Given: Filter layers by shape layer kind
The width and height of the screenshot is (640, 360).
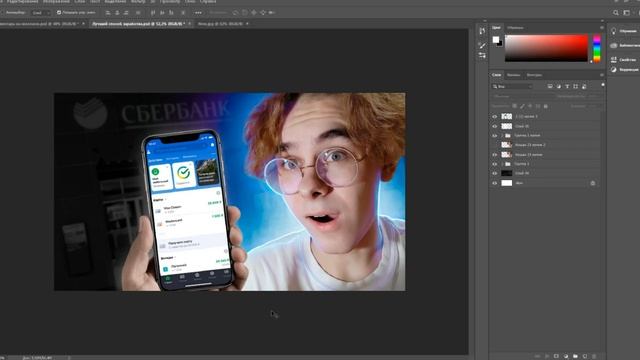Looking at the screenshot, I should pyautogui.click(x=576, y=87).
